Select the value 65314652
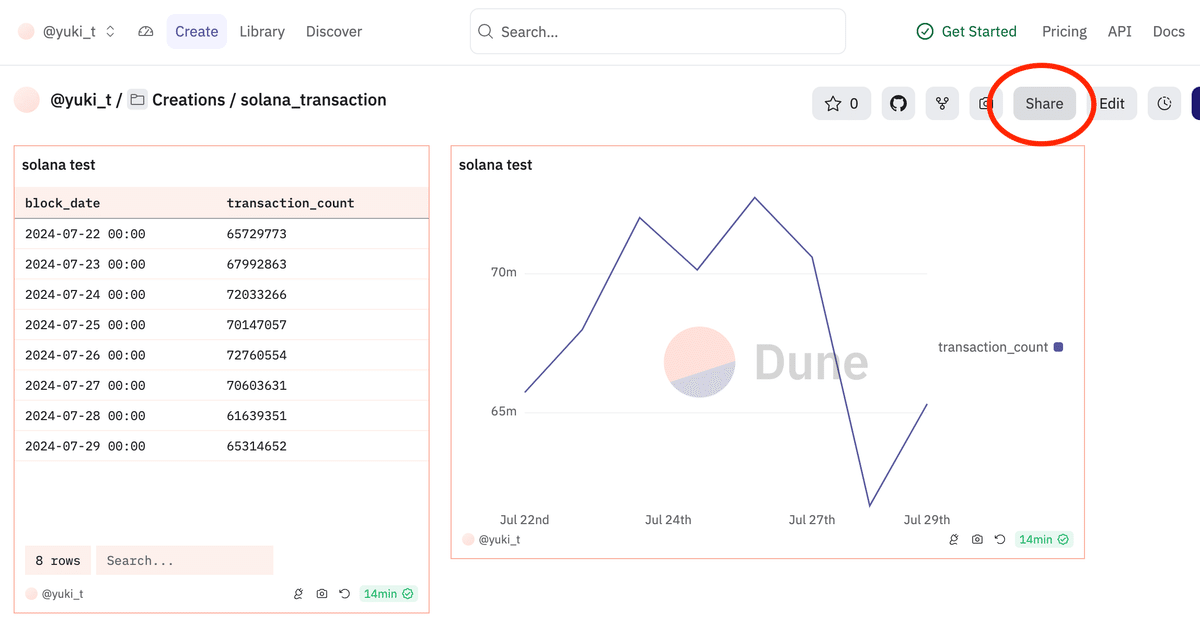Screen dimensions: 1200x627 pyautogui.click(x=257, y=446)
